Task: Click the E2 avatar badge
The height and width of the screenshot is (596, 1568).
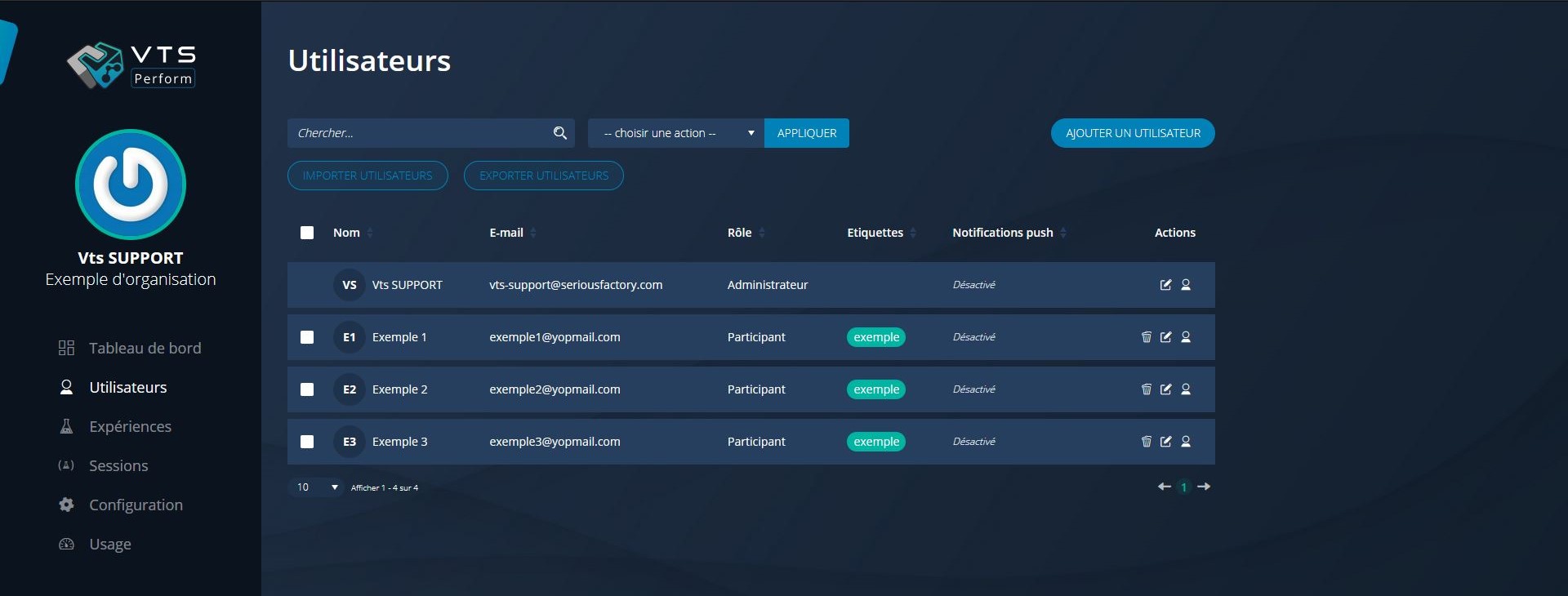Action: tap(350, 389)
